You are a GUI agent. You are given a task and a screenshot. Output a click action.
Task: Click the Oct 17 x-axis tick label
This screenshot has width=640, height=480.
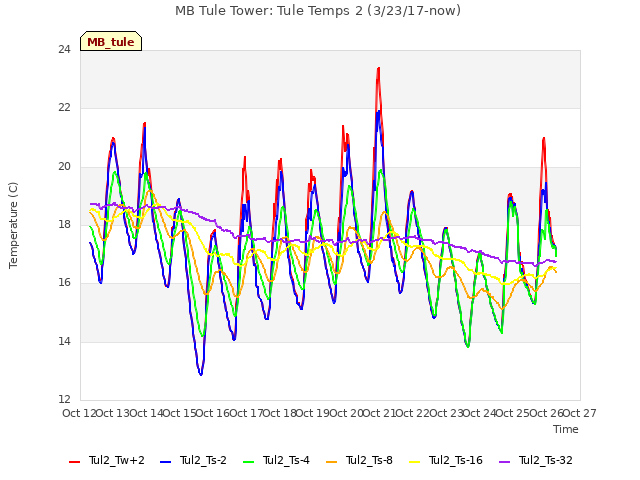click(247, 413)
